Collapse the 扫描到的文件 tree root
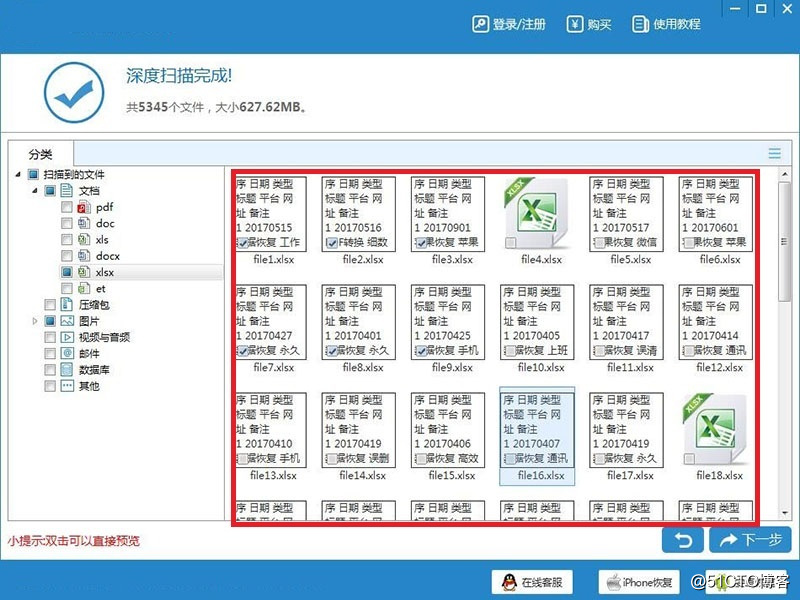Viewport: 800px width, 600px height. [18, 174]
